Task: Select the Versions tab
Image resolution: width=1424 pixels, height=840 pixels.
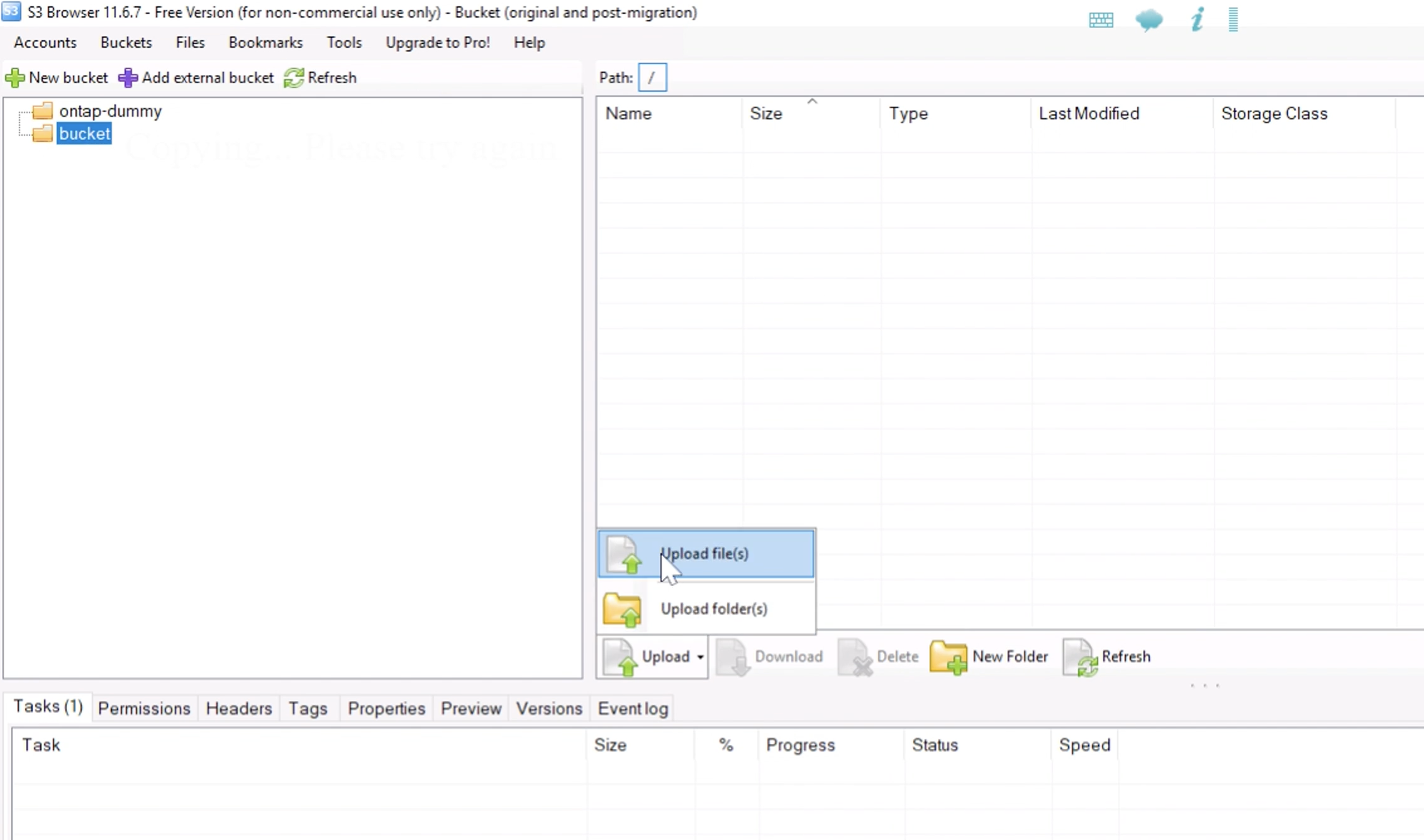Action: pyautogui.click(x=548, y=708)
